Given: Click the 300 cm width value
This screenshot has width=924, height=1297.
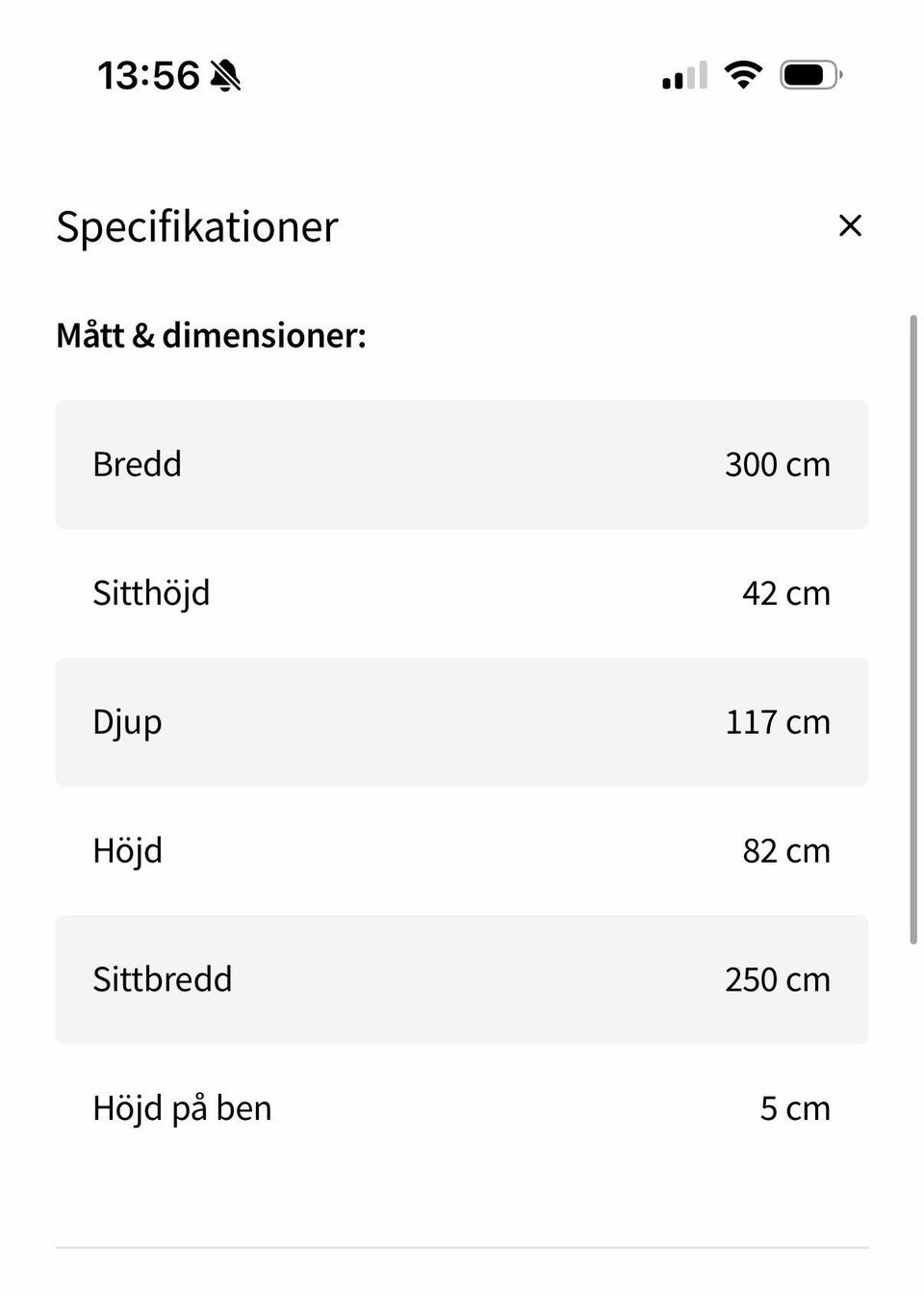Looking at the screenshot, I should coord(777,464).
